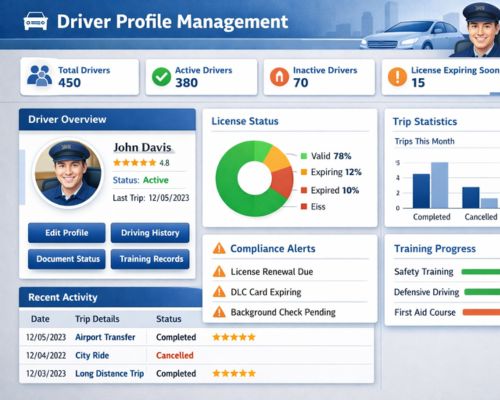Click the Last Trip: 12/05/2023 text
This screenshot has height=400, width=500.
coord(151,198)
